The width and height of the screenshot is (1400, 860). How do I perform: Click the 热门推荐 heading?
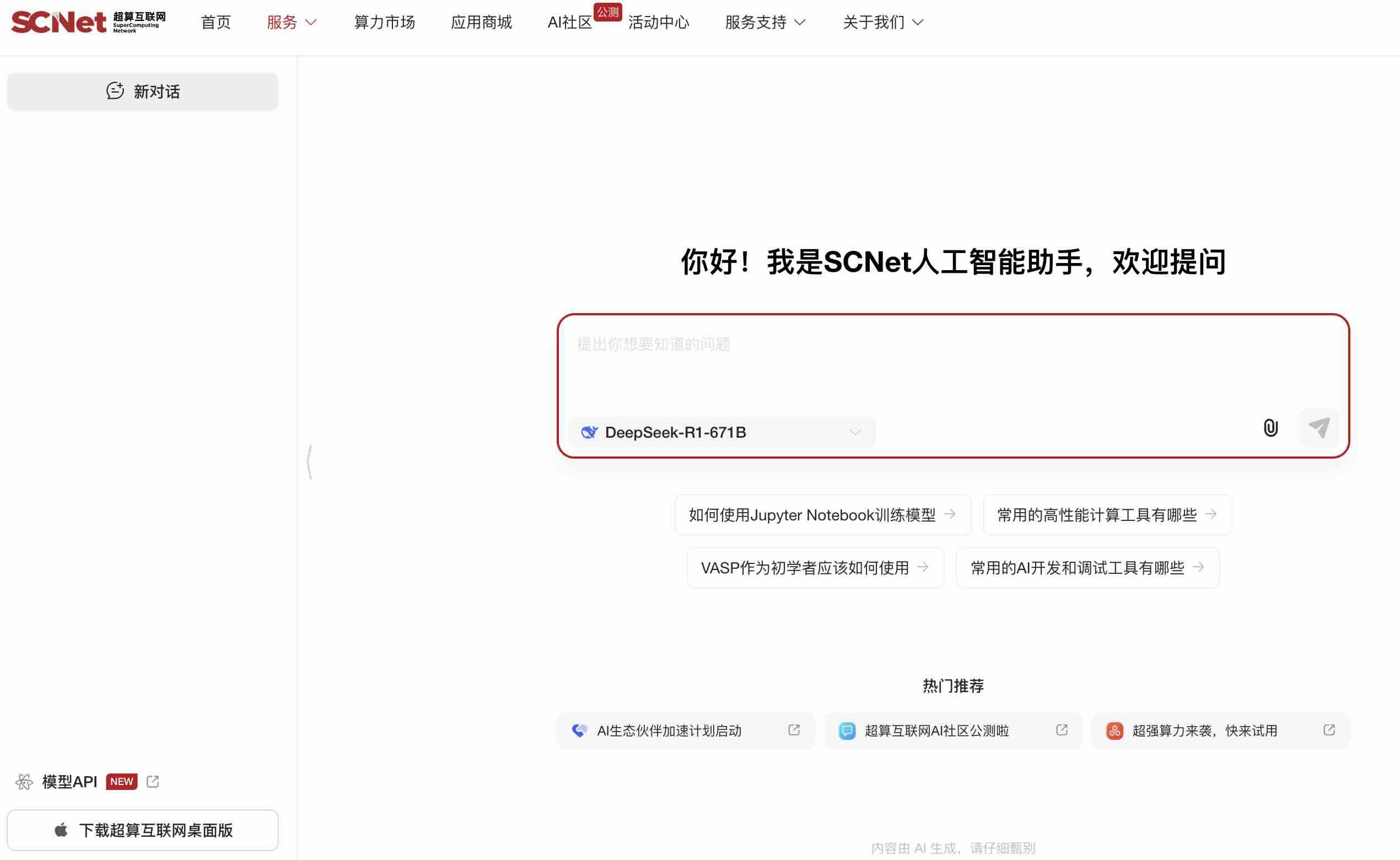(x=953, y=685)
